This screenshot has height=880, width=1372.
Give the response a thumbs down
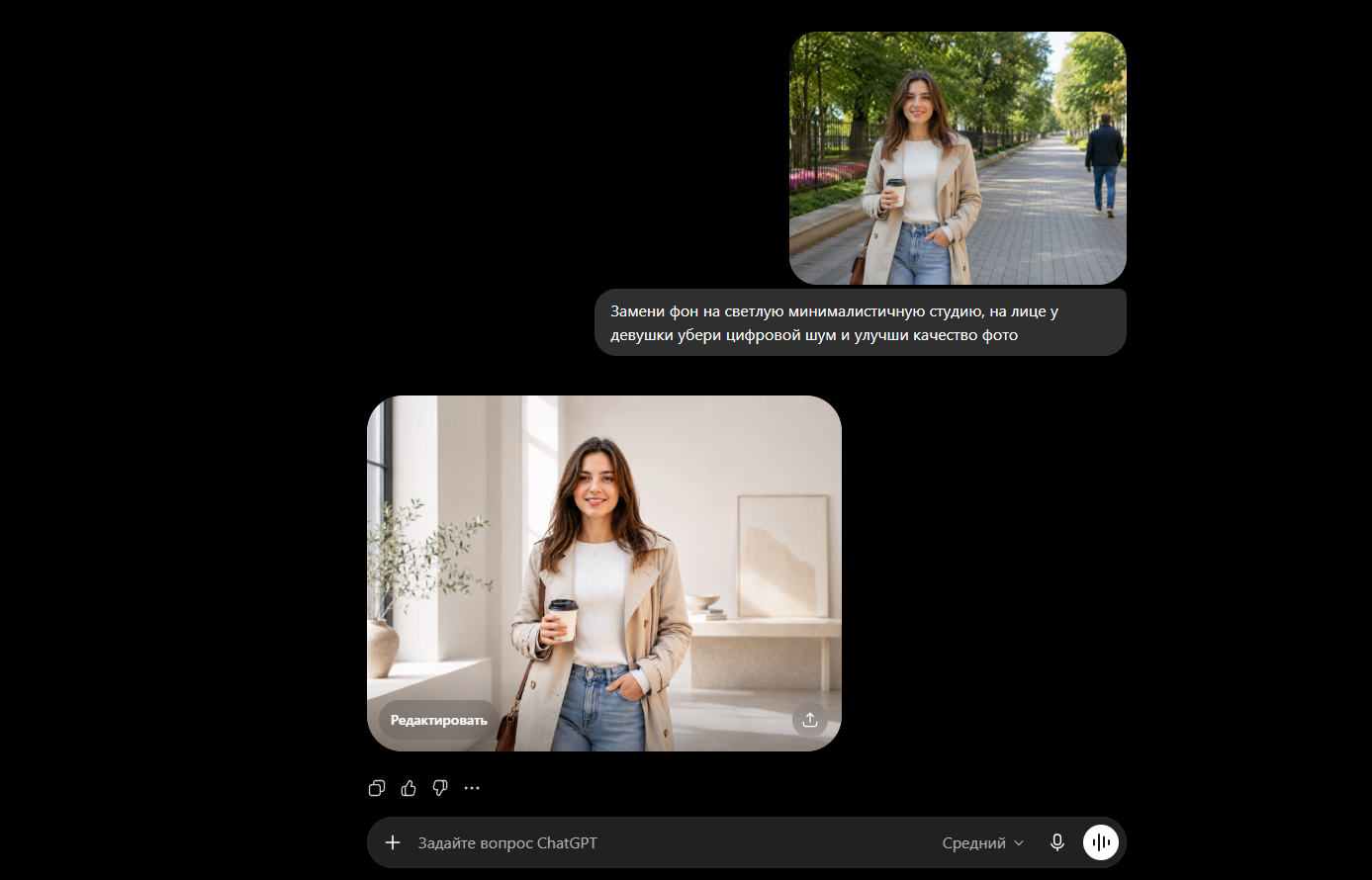[x=440, y=788]
